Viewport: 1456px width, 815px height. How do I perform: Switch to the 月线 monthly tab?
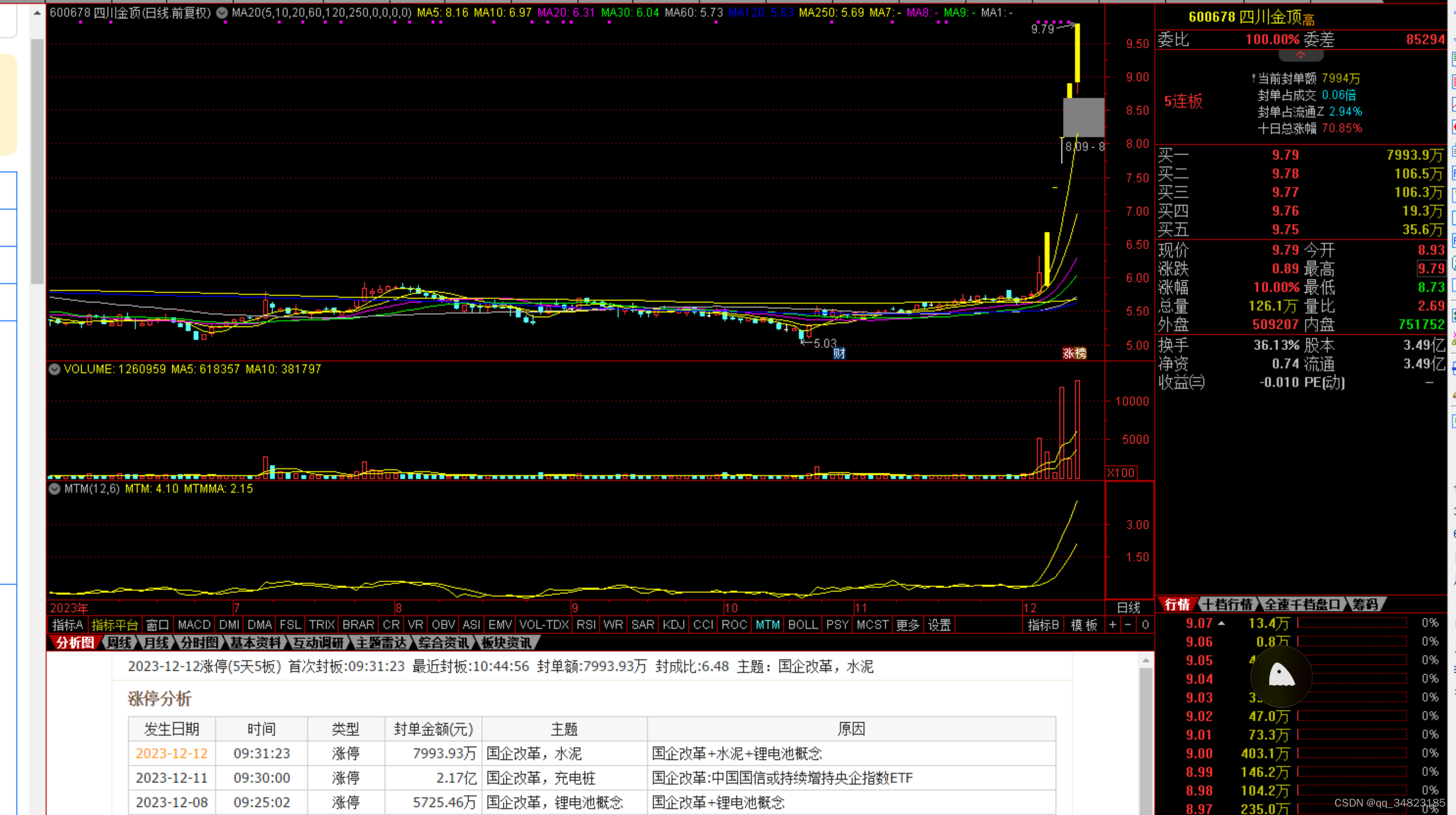coord(155,643)
